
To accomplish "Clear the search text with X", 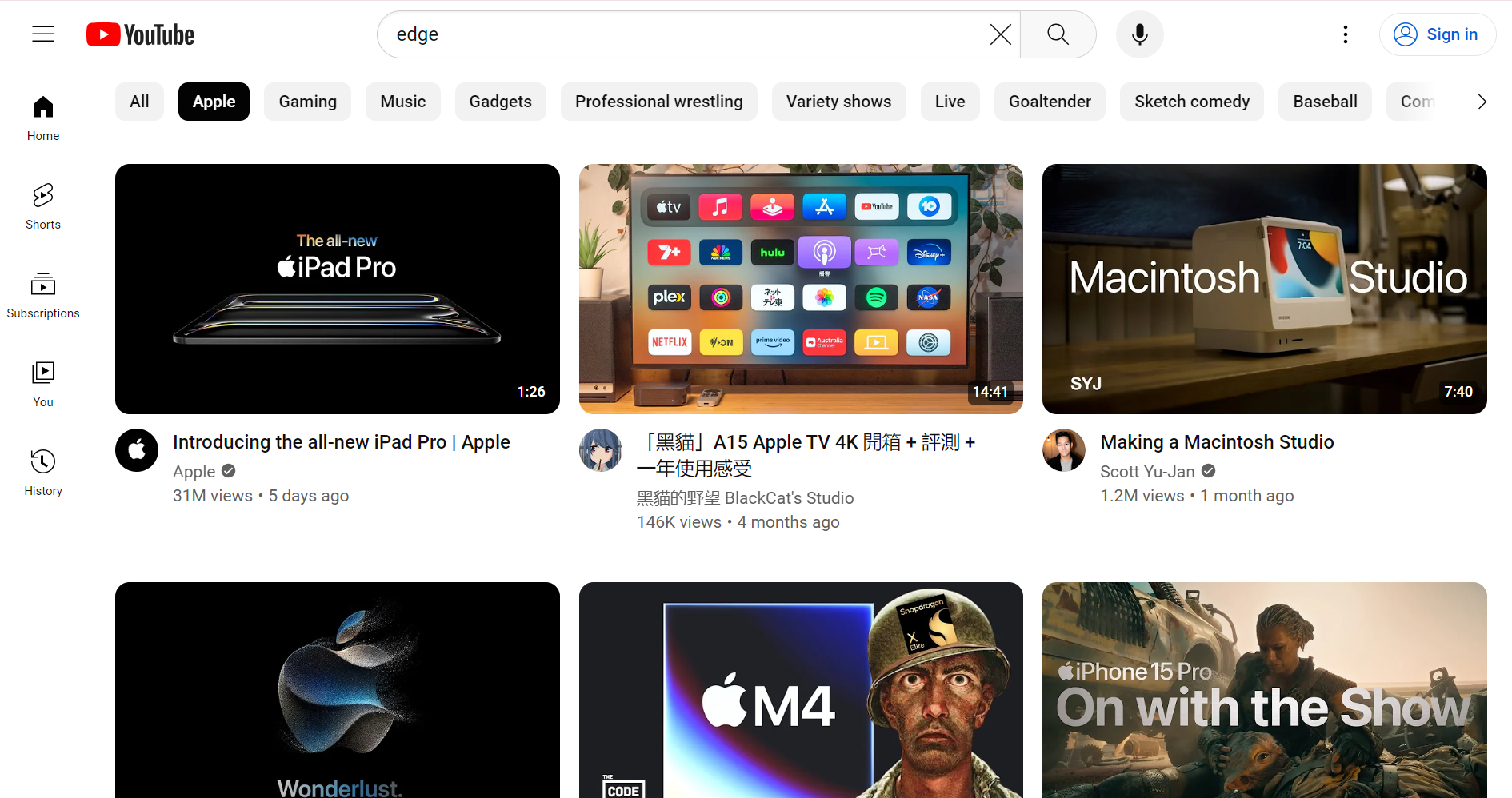I will (x=1000, y=34).
